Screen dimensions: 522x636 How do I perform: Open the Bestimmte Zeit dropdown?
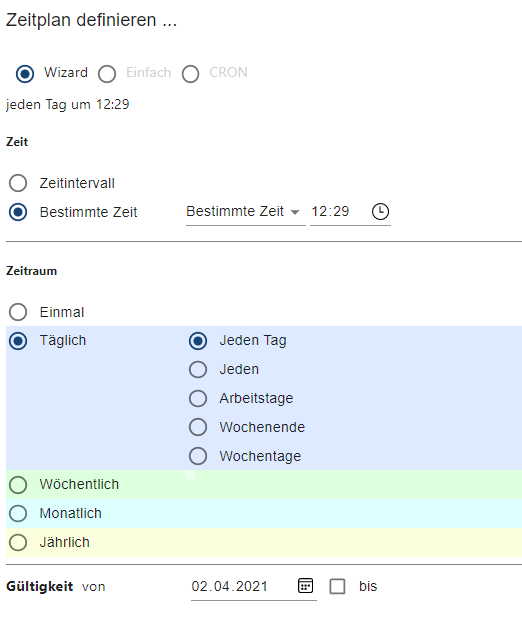point(245,212)
